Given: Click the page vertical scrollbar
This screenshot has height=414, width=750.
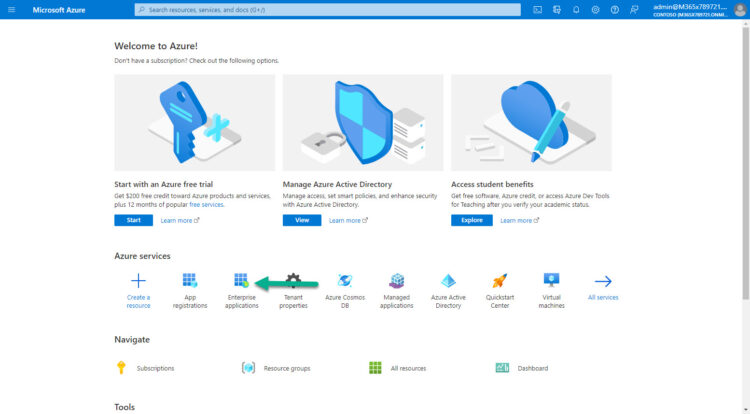Looking at the screenshot, I should click(x=745, y=163).
